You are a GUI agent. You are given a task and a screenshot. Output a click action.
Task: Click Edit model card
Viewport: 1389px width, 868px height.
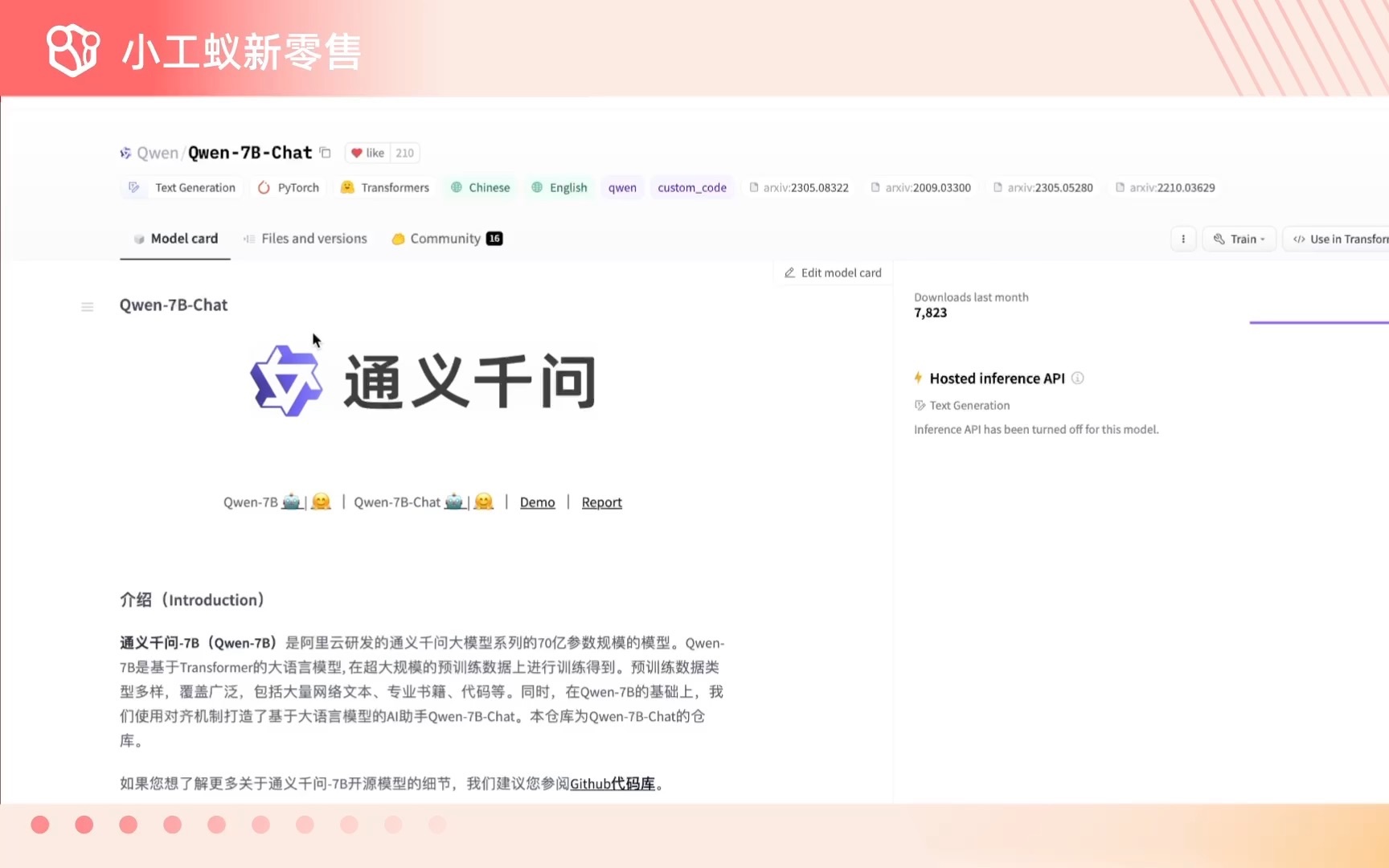(833, 272)
